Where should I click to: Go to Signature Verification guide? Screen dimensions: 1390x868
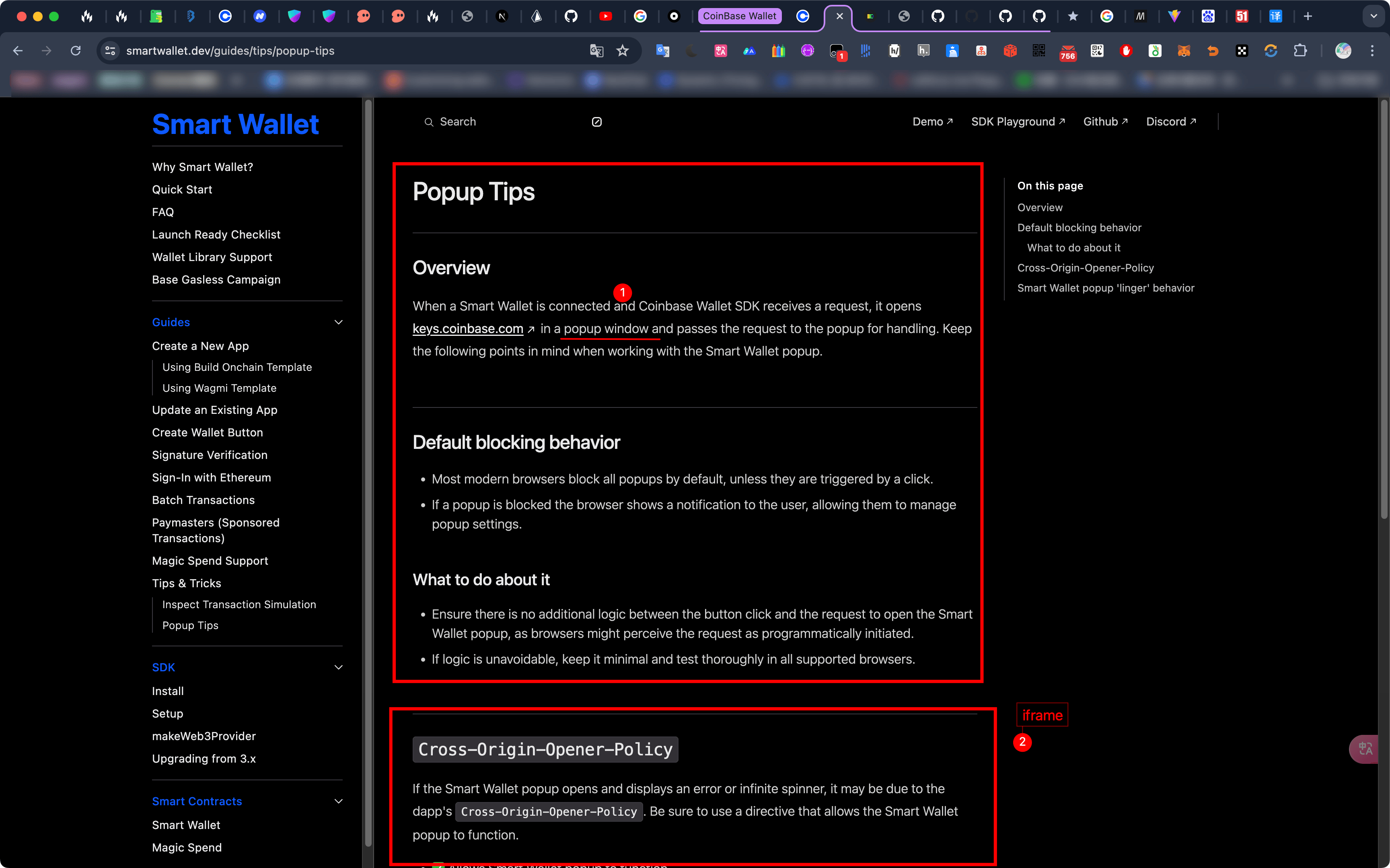coord(210,455)
